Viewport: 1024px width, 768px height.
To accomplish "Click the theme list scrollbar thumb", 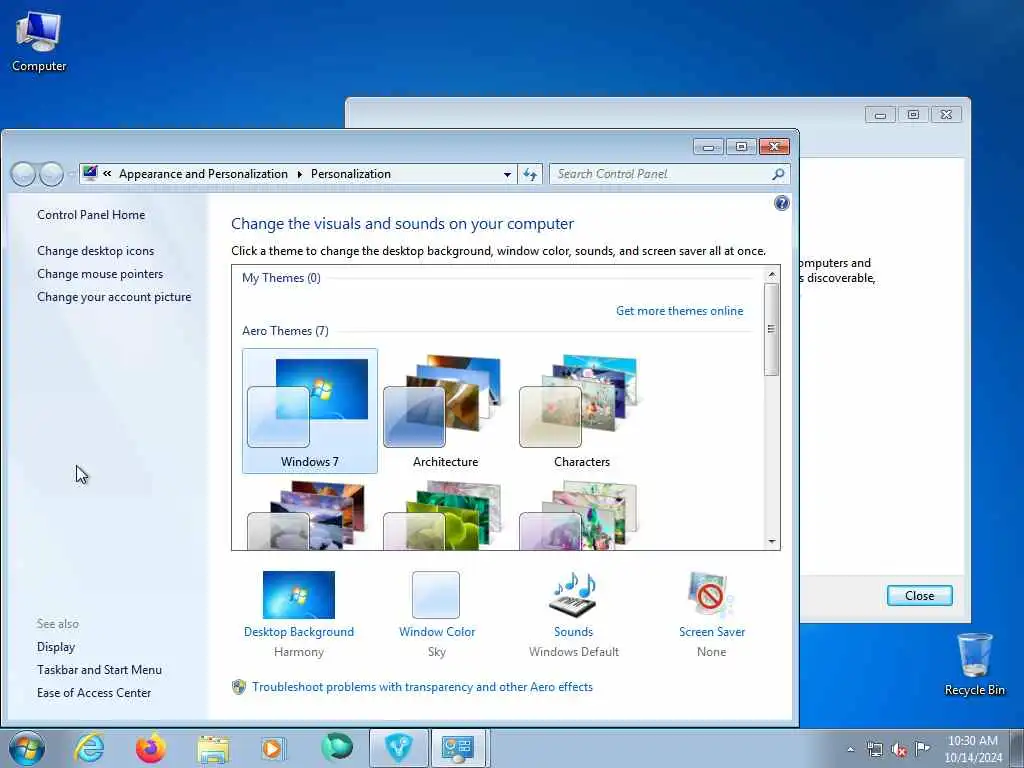I will pyautogui.click(x=771, y=329).
